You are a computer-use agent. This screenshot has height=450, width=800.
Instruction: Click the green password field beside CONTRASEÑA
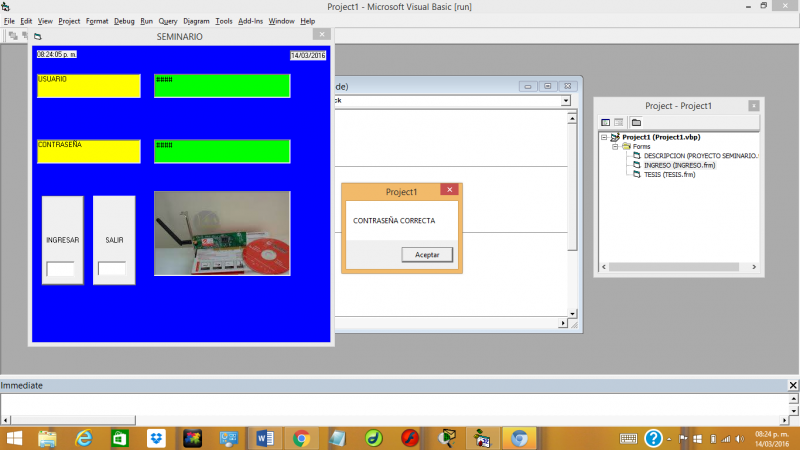222,152
